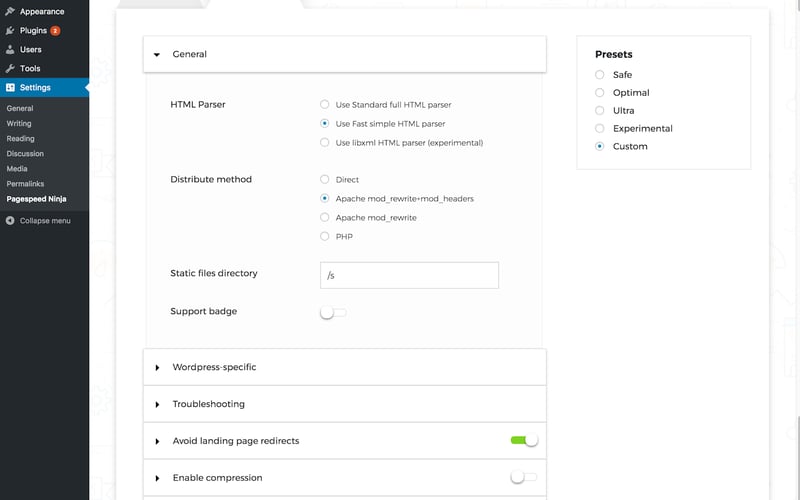Click the Static files directory field
This screenshot has height=500, width=800.
pos(409,275)
